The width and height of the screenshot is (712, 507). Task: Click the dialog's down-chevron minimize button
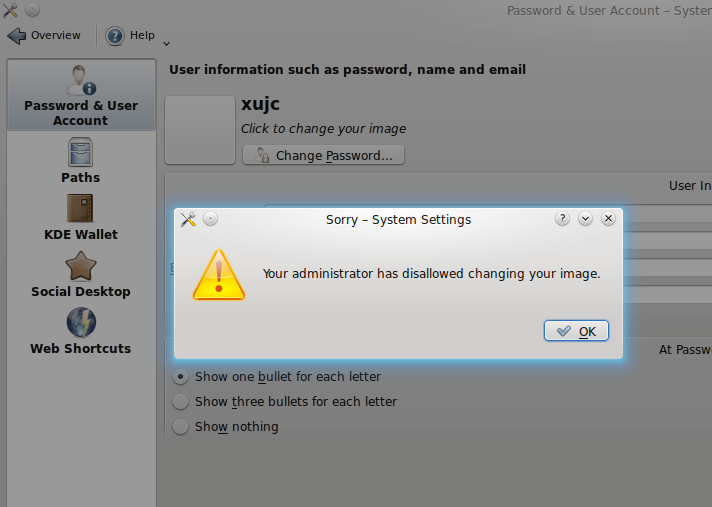pos(585,219)
